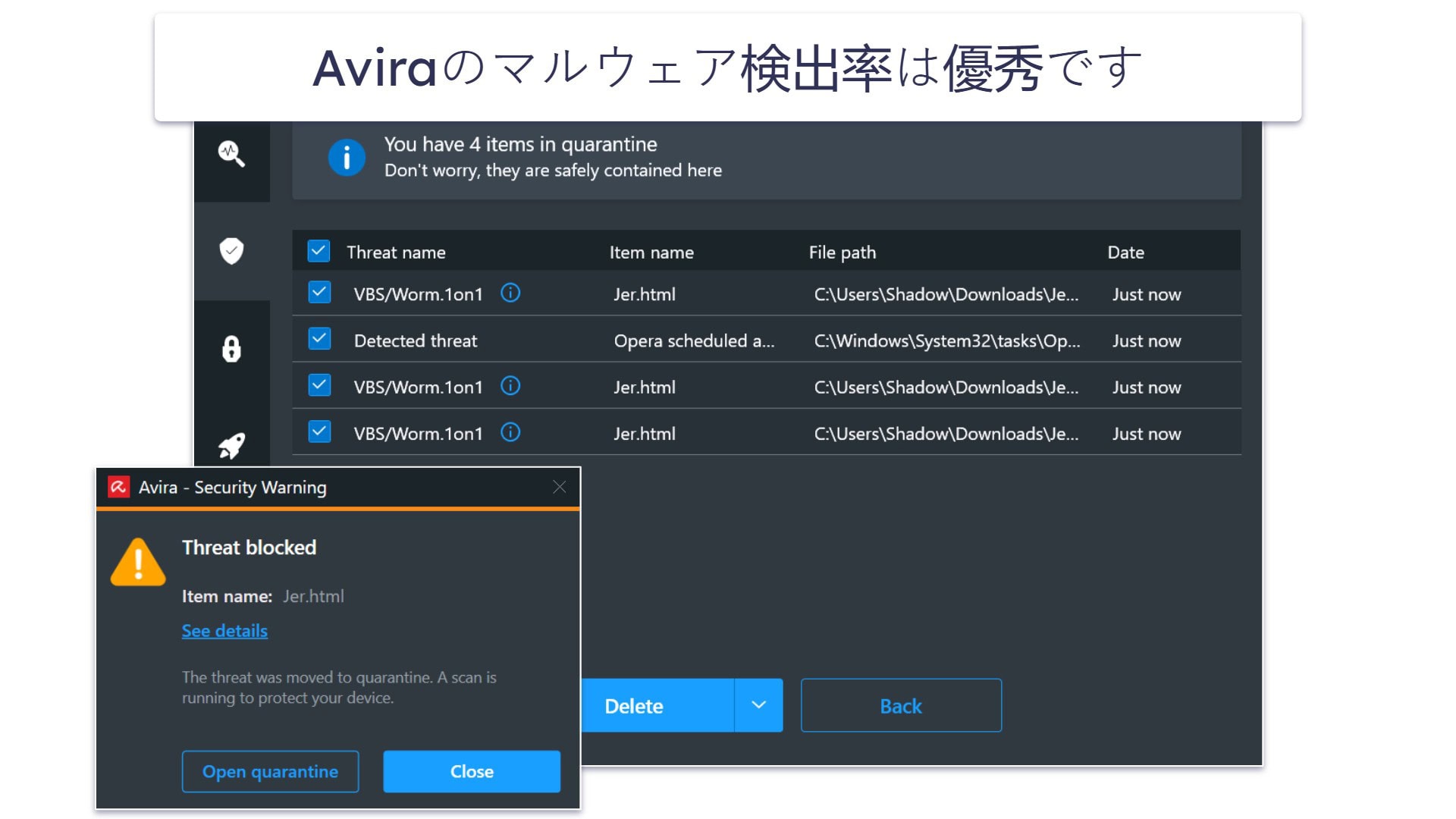1456x819 pixels.
Task: Show info for first VBS/Worm.1on1 row
Action: (510, 293)
